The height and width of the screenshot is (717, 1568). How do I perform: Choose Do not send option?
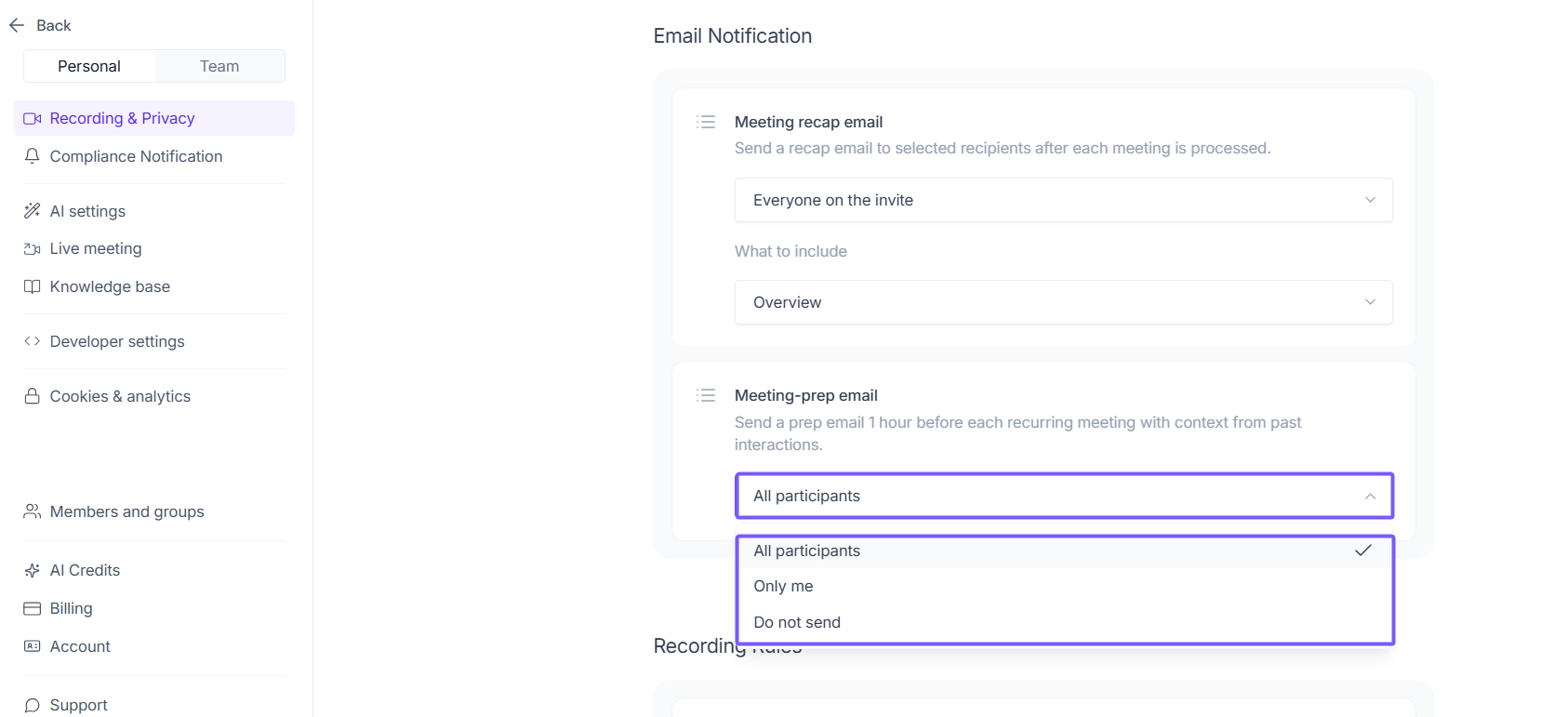click(x=797, y=622)
